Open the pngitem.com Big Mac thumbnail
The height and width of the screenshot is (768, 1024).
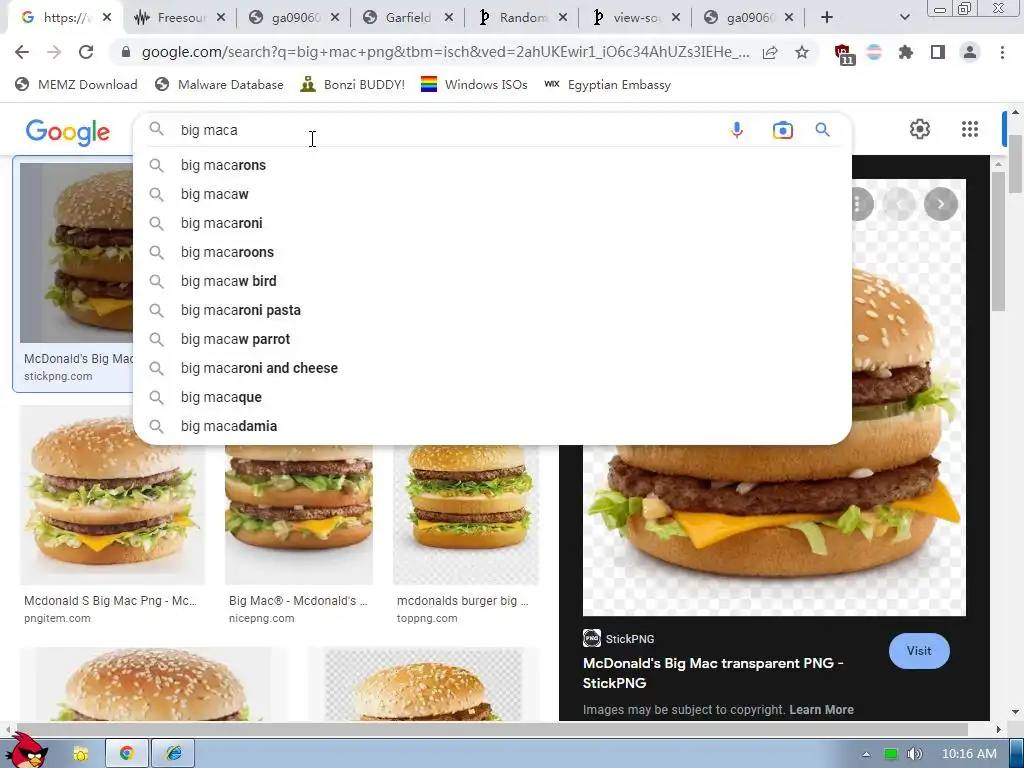(112, 494)
